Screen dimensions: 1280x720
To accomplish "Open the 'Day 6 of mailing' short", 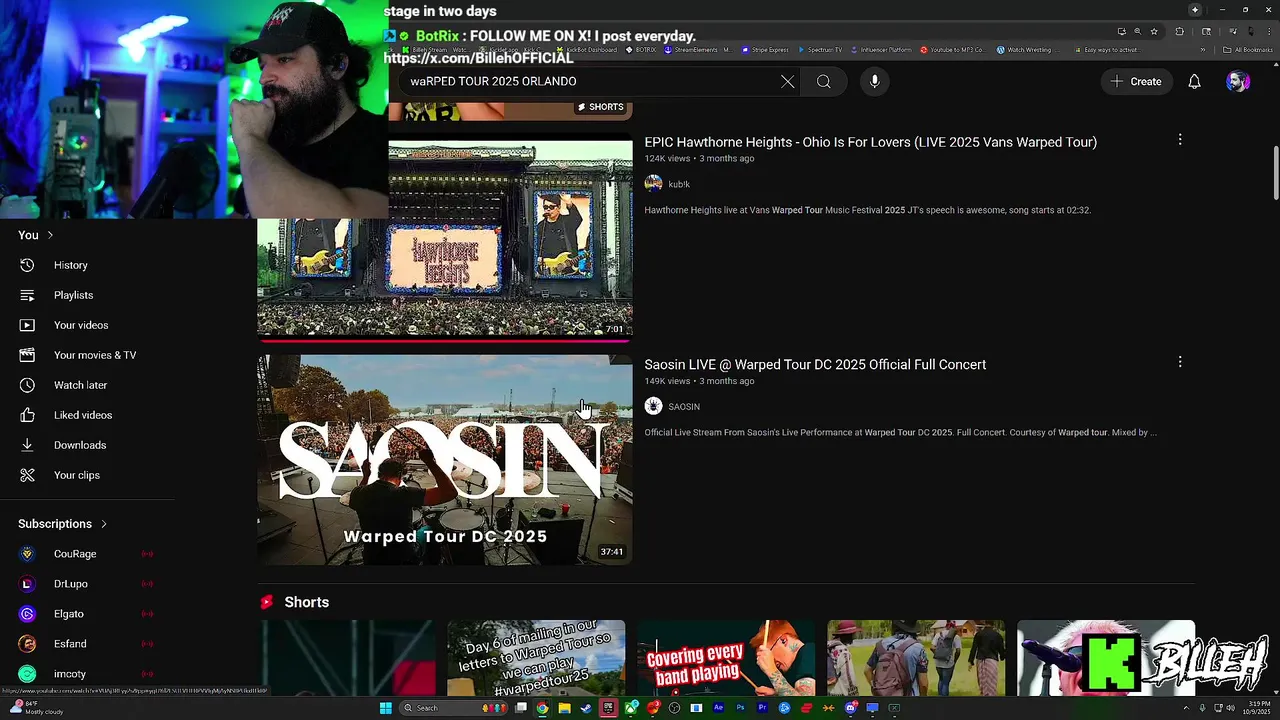I will point(536,658).
